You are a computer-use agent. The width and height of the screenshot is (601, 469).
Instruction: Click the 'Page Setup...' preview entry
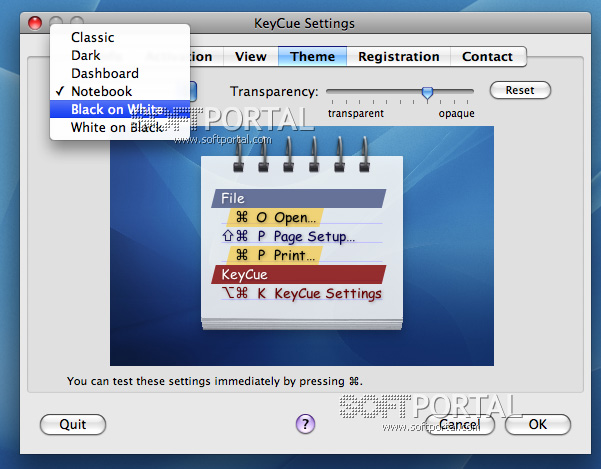point(289,236)
